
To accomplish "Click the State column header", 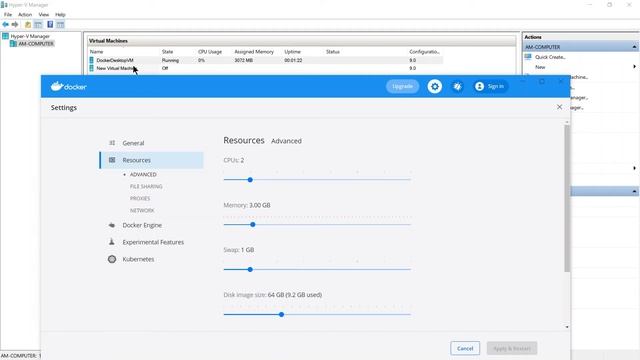I will [167, 52].
